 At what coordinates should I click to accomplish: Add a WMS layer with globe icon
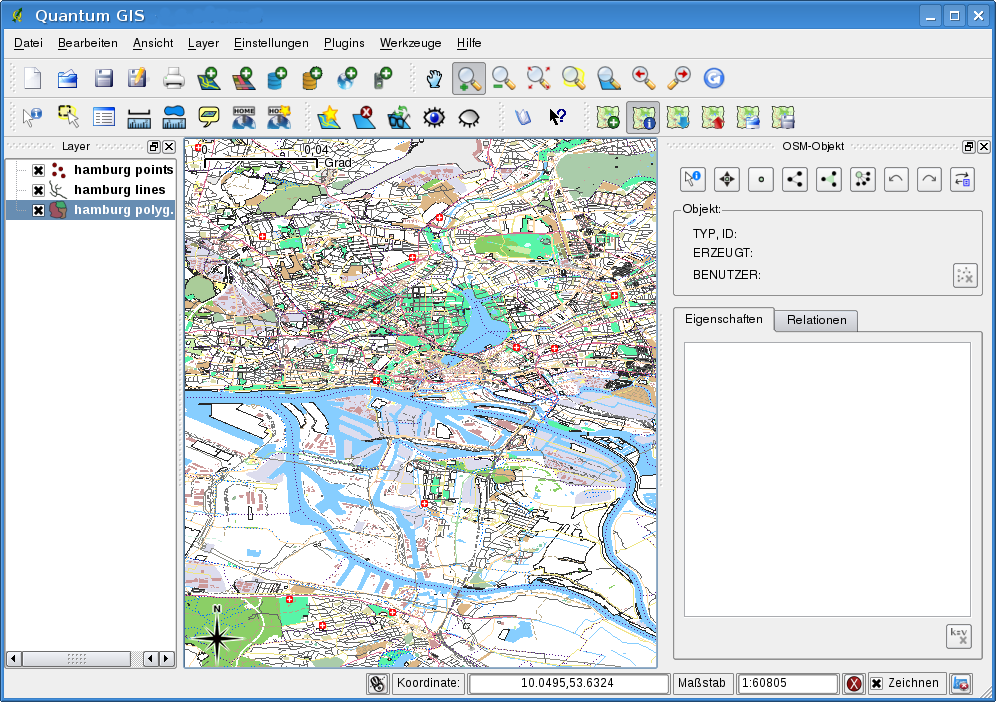347,78
